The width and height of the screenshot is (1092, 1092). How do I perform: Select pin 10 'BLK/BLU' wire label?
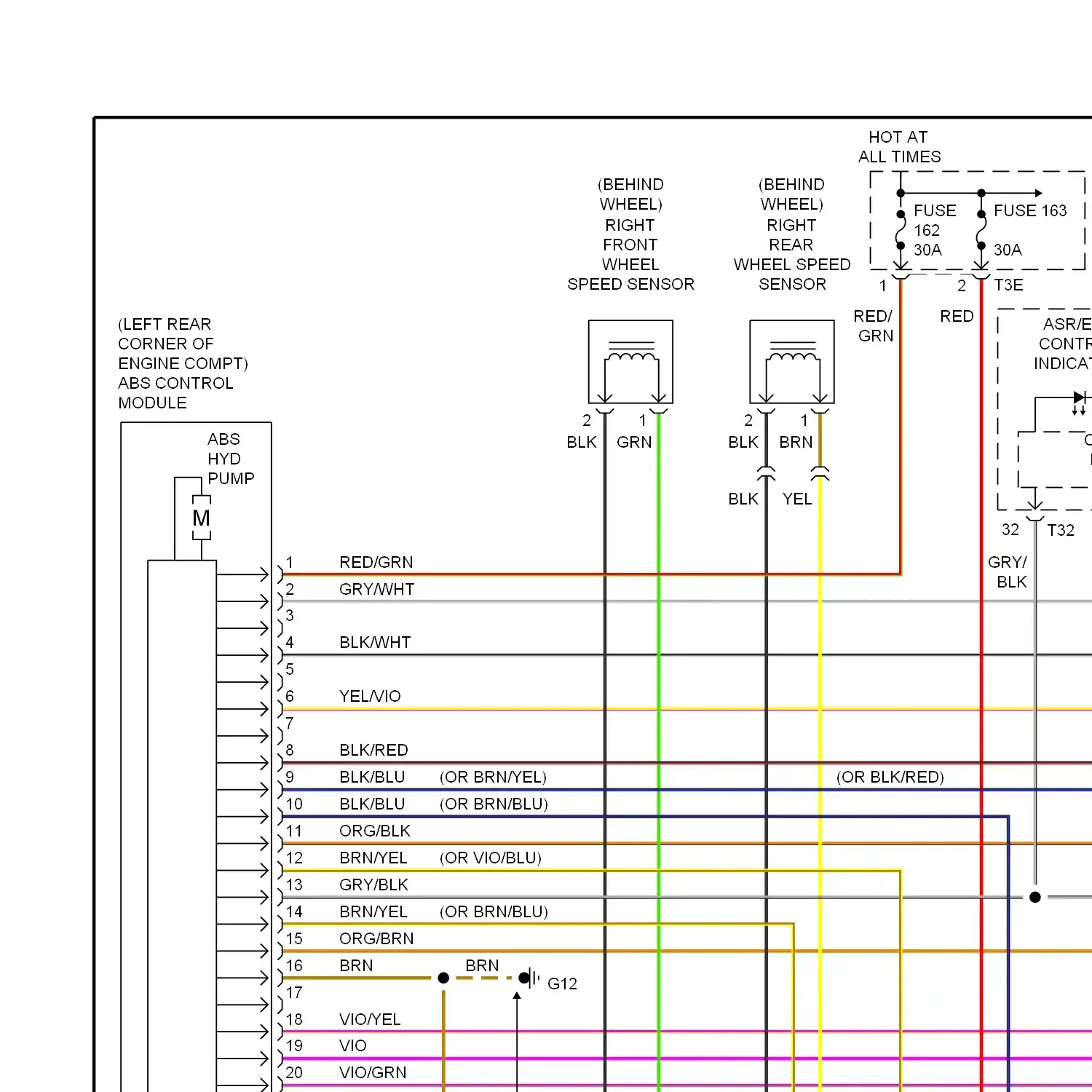(372, 804)
